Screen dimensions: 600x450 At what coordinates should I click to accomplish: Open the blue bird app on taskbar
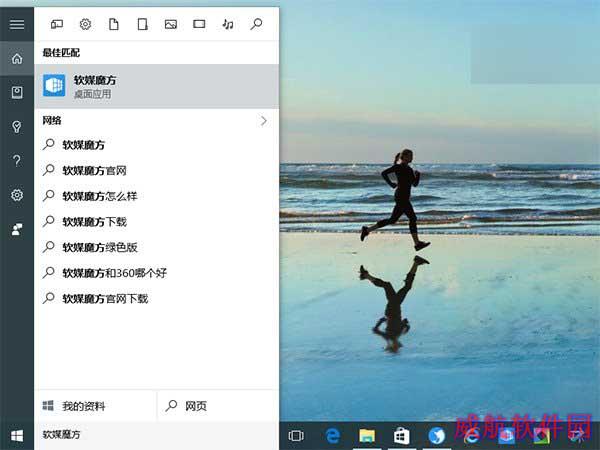point(437,435)
